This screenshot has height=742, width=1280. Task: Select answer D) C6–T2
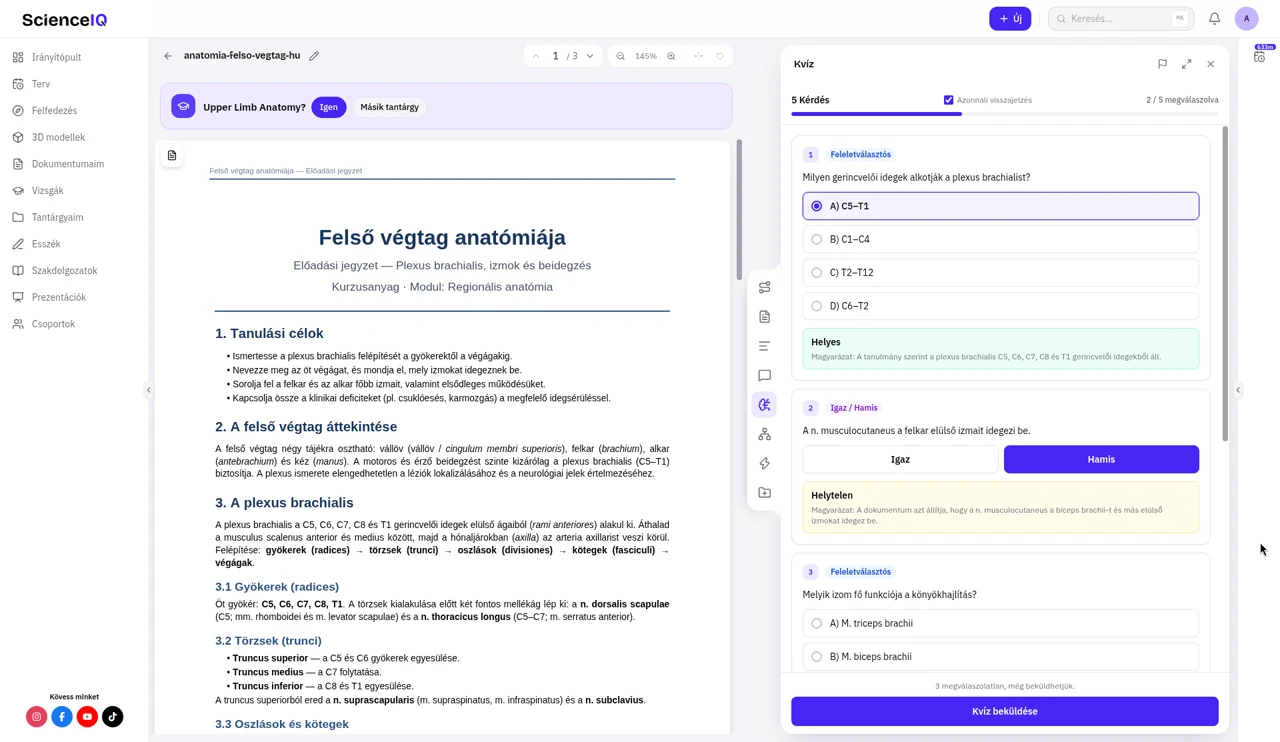click(1000, 306)
